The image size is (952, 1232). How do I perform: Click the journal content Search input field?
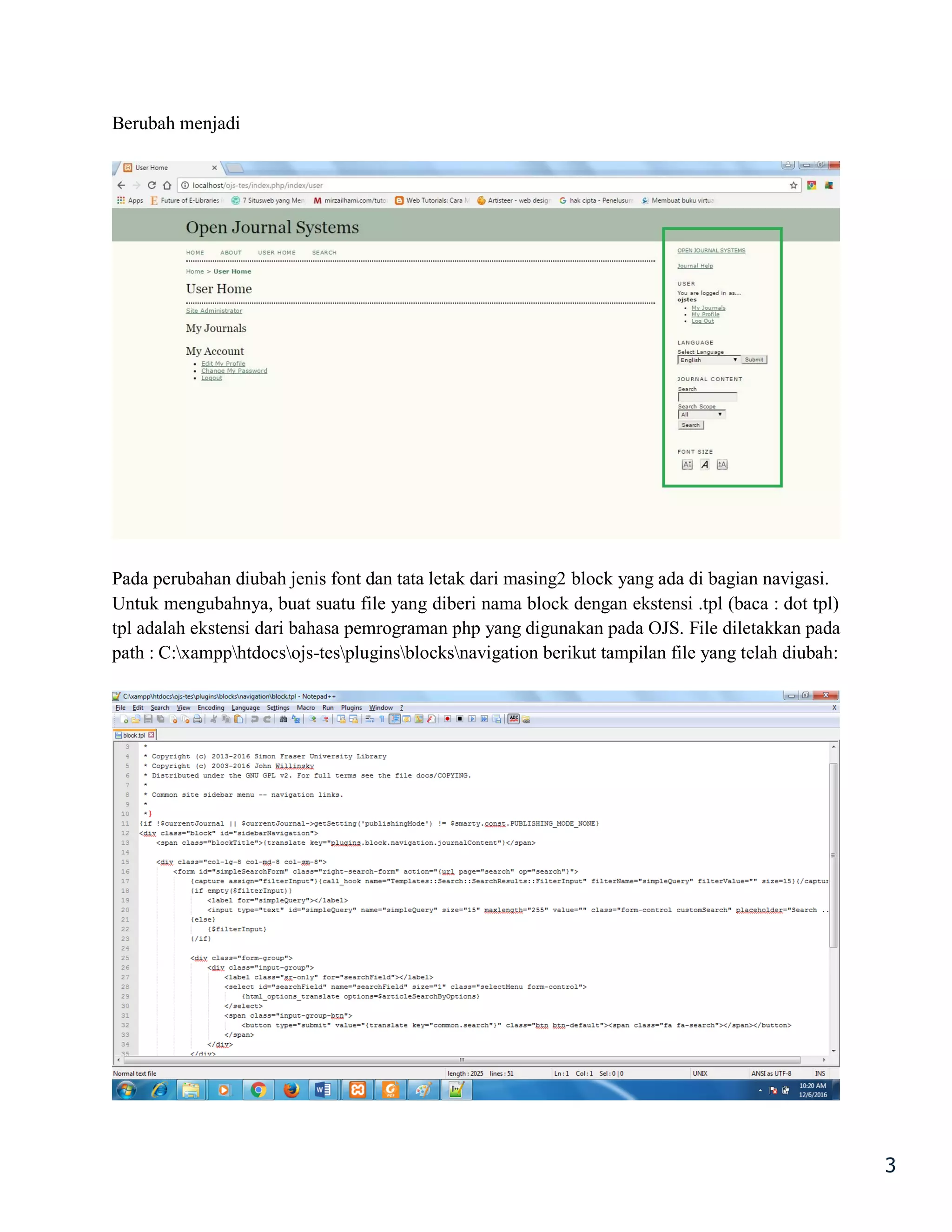(707, 397)
